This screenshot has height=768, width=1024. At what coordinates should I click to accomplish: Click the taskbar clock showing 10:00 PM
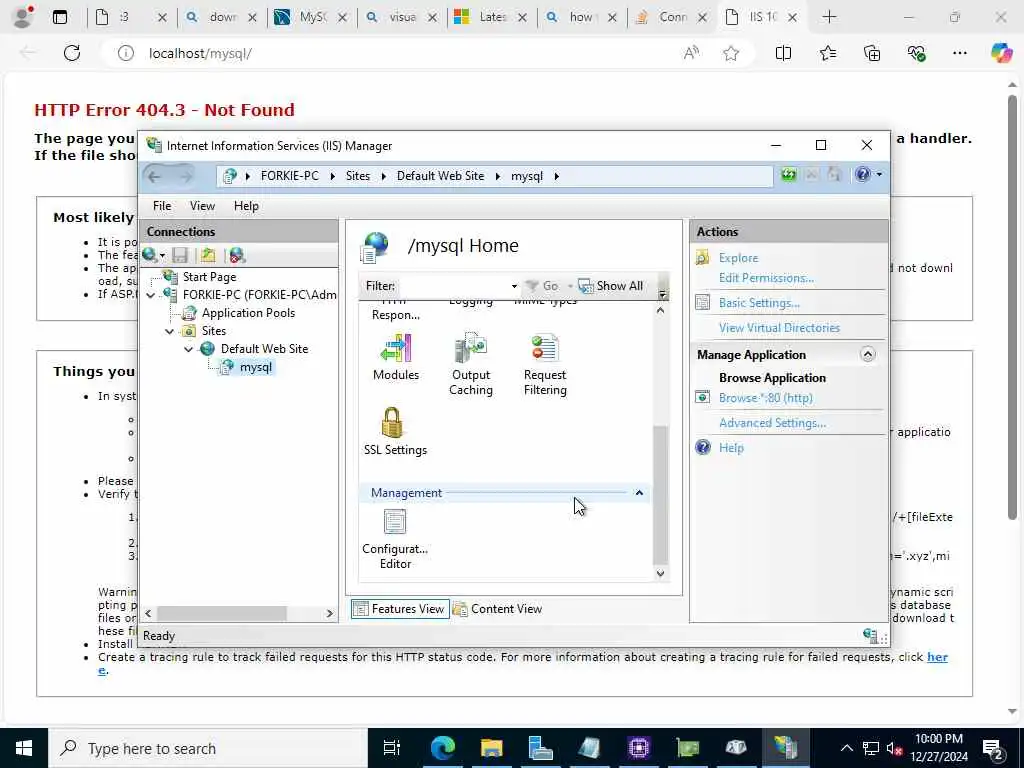pos(938,748)
